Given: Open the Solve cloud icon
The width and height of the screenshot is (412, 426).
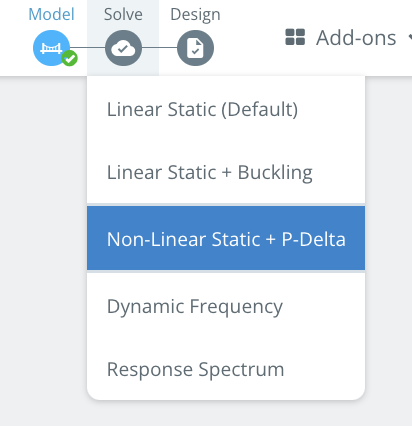Looking at the screenshot, I should click(123, 48).
